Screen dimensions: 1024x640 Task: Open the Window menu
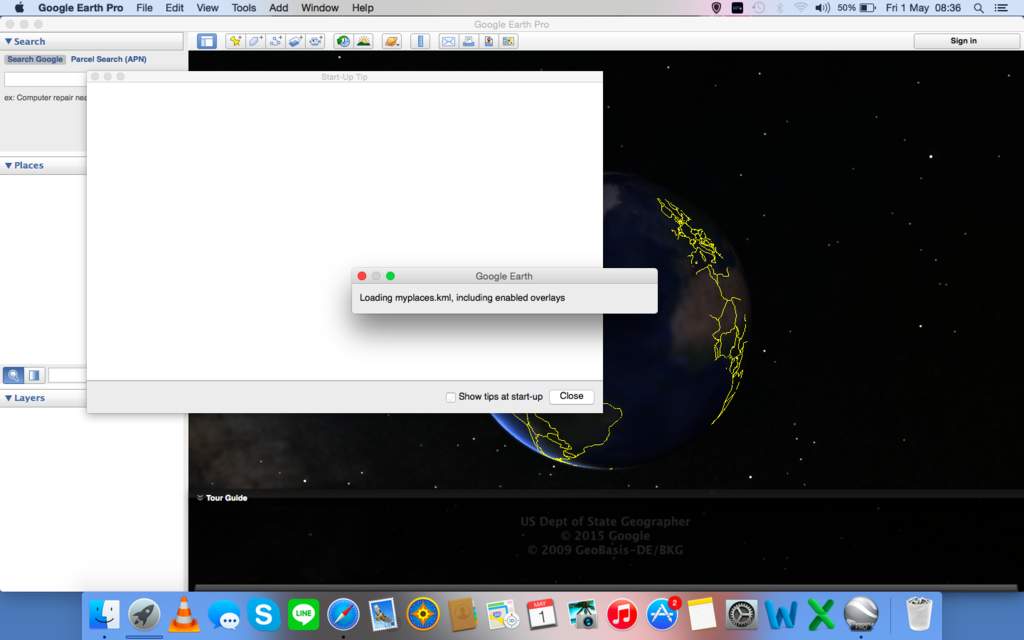point(319,8)
